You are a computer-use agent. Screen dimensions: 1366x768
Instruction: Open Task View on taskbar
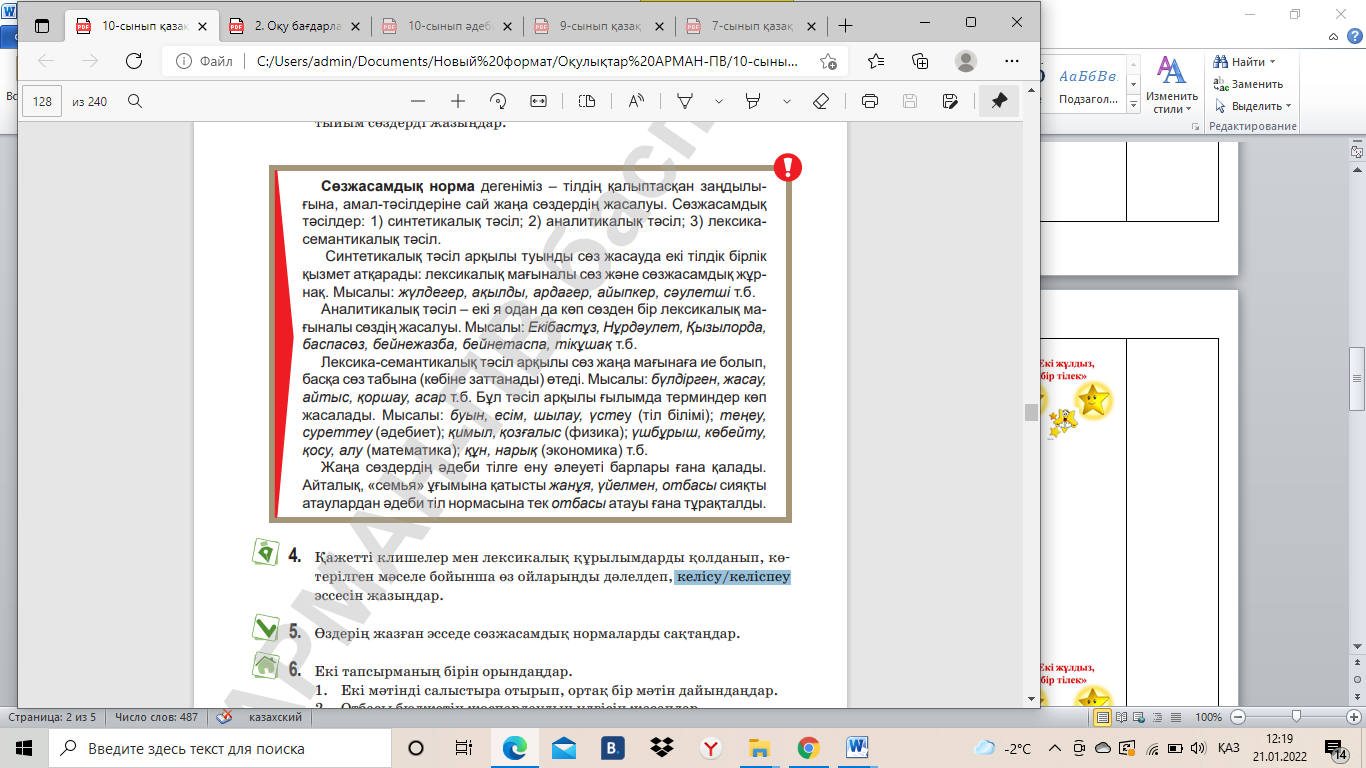(463, 748)
